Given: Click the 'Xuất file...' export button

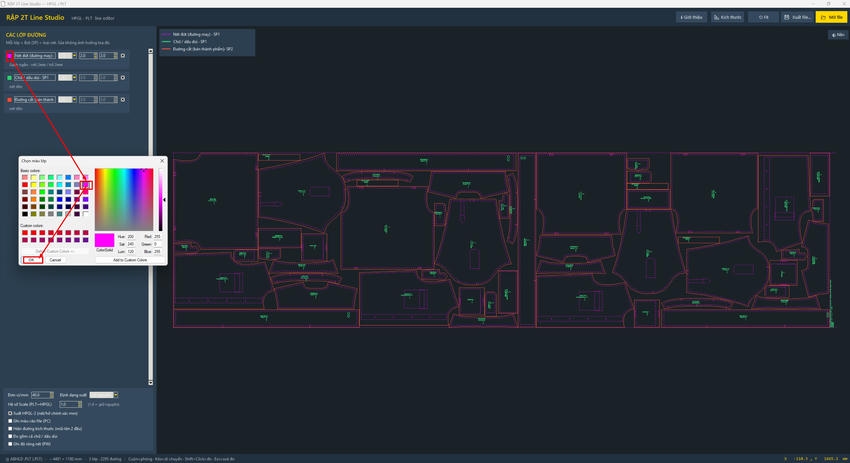Looking at the screenshot, I should coord(797,17).
